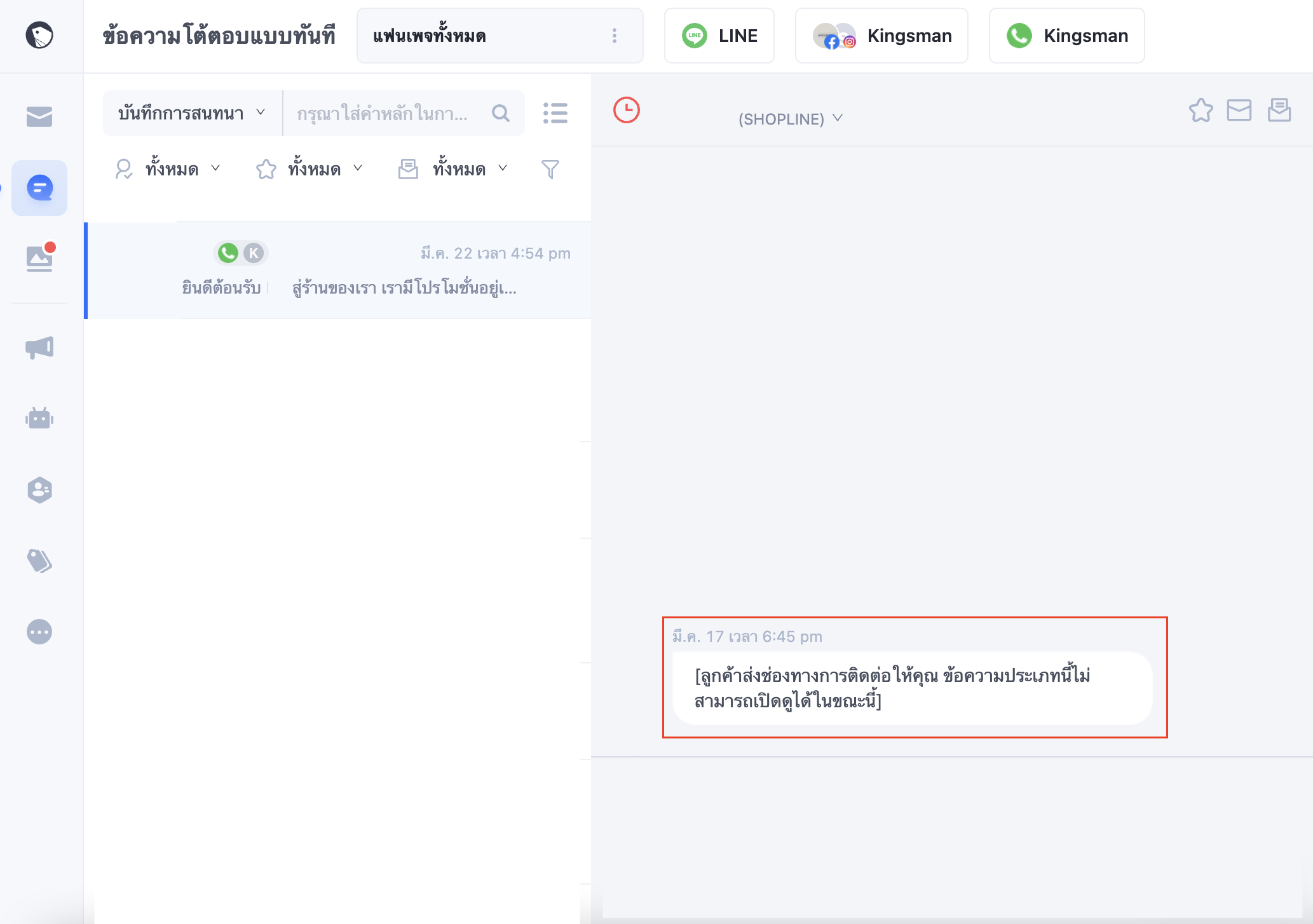Click the timestamp มี.ค. 17 เวลา 6:45 pm
Viewport: 1313px width, 924px height.
click(x=747, y=636)
